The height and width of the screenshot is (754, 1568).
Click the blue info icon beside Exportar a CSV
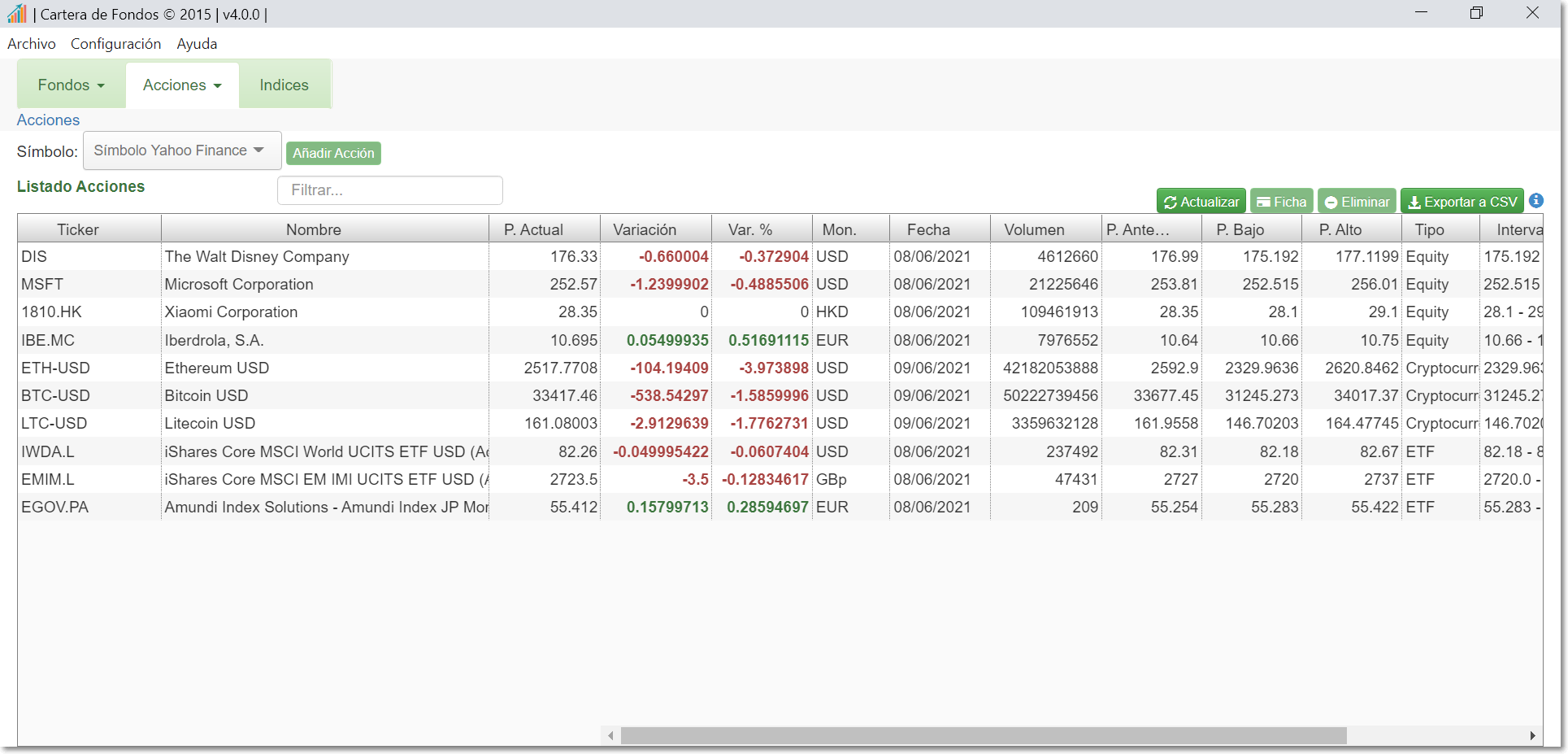(x=1535, y=200)
